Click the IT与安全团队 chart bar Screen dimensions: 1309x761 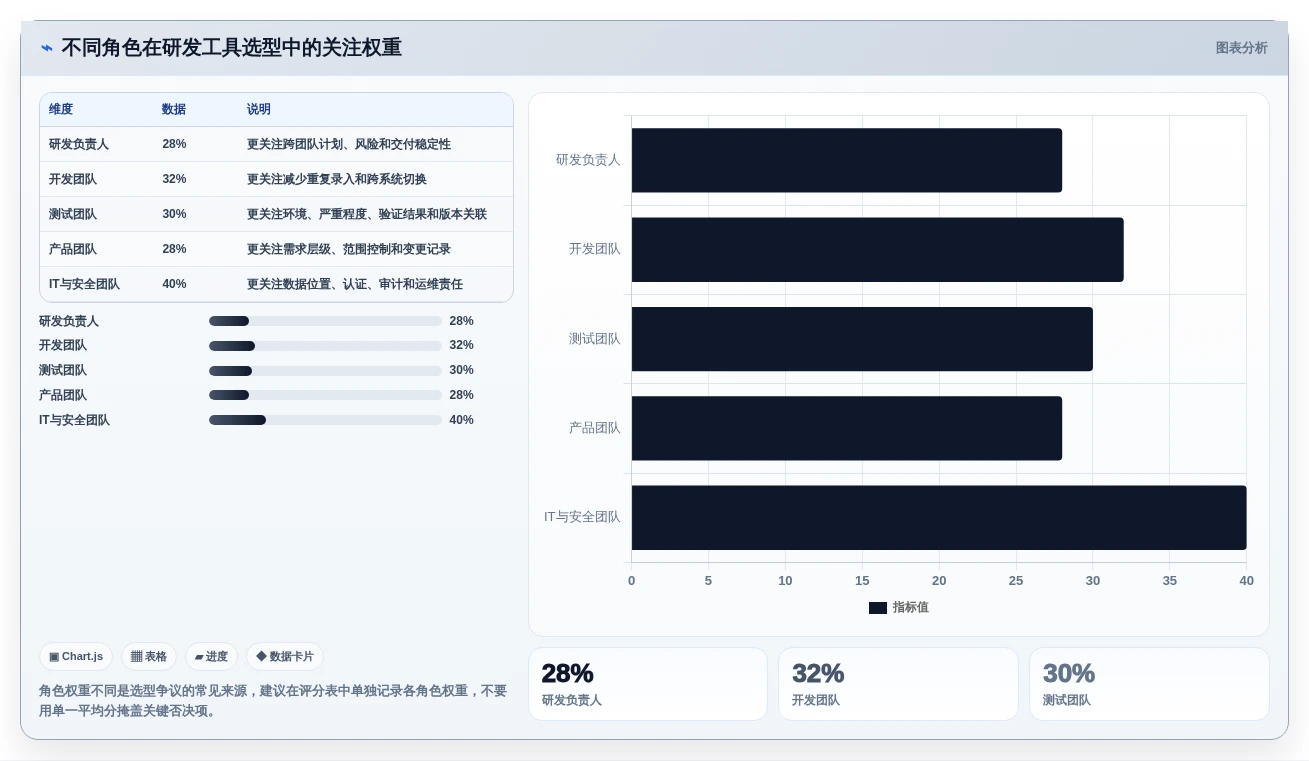pos(939,517)
